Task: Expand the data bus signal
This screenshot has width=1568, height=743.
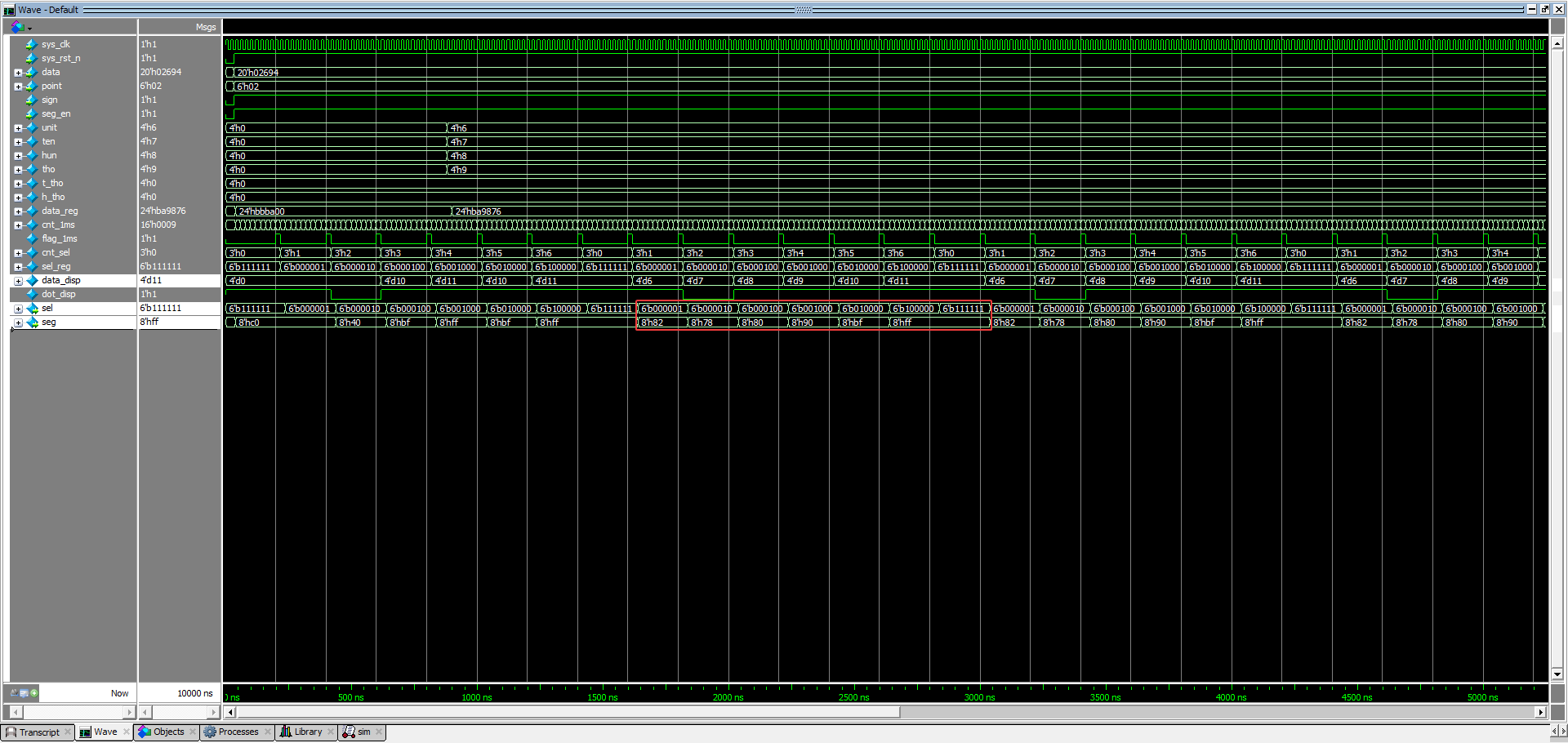Action: [x=18, y=73]
